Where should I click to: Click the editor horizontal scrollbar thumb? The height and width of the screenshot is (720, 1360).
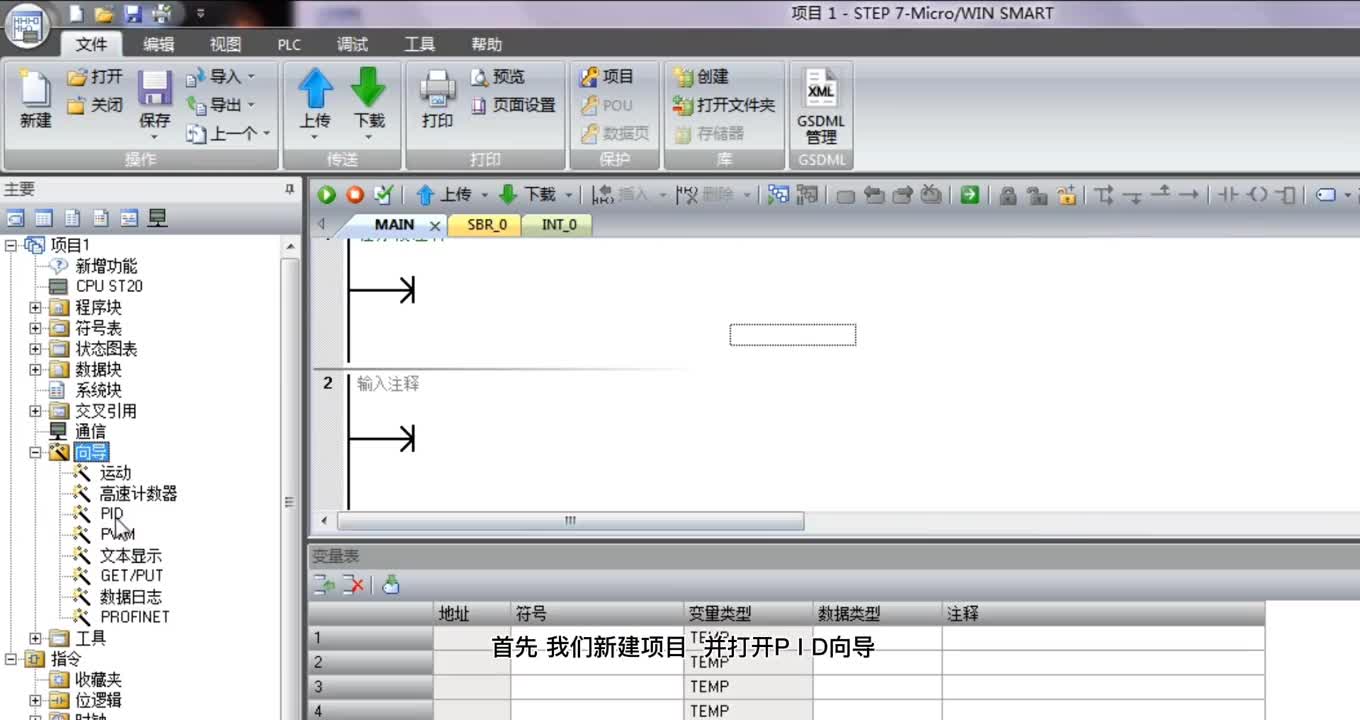coord(570,521)
